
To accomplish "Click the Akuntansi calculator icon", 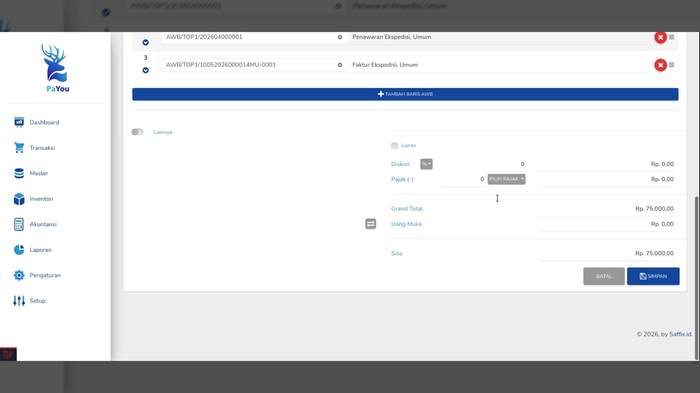I will [19, 224].
